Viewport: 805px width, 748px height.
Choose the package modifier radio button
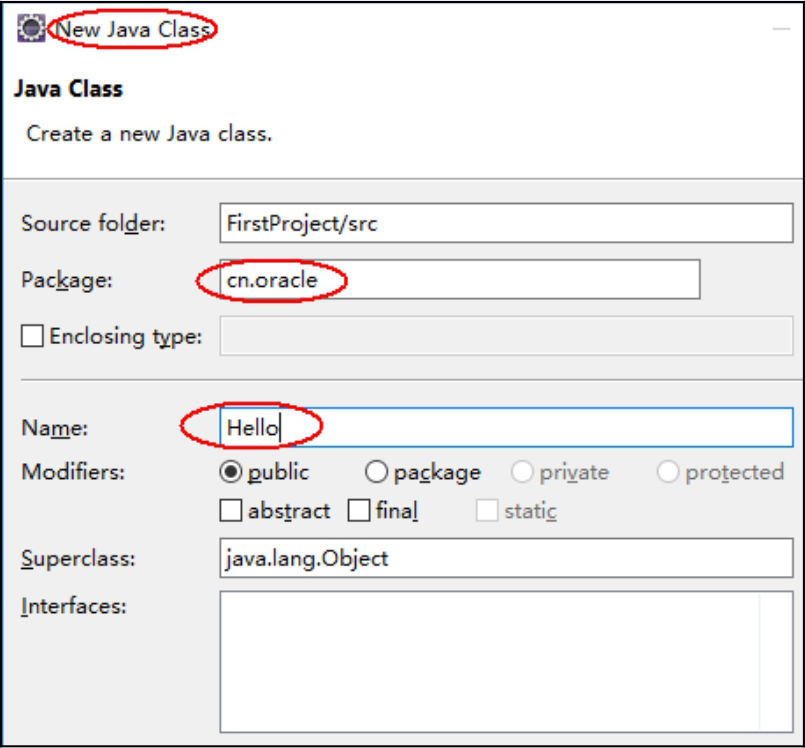point(376,472)
